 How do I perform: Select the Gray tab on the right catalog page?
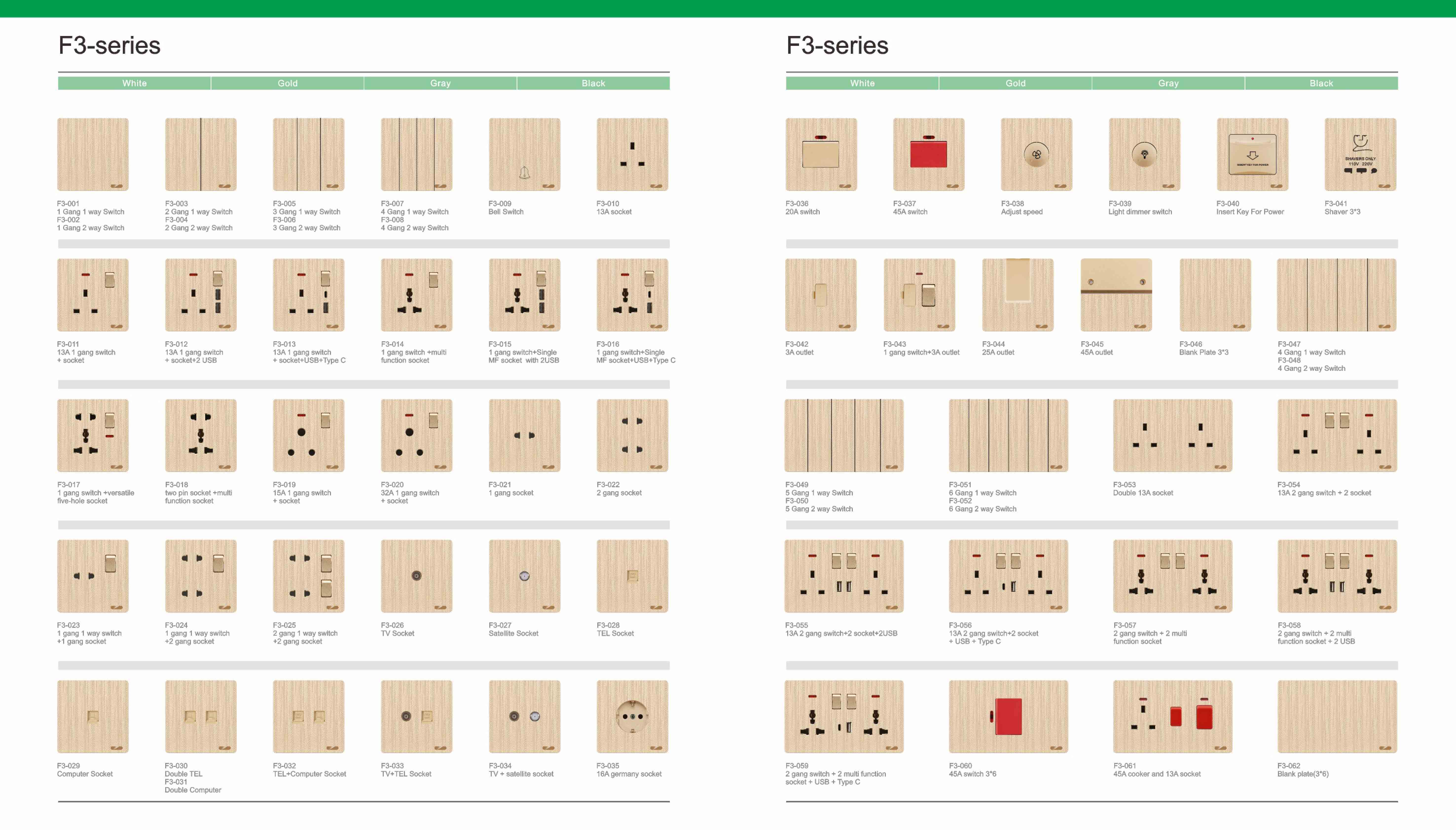(x=1168, y=83)
